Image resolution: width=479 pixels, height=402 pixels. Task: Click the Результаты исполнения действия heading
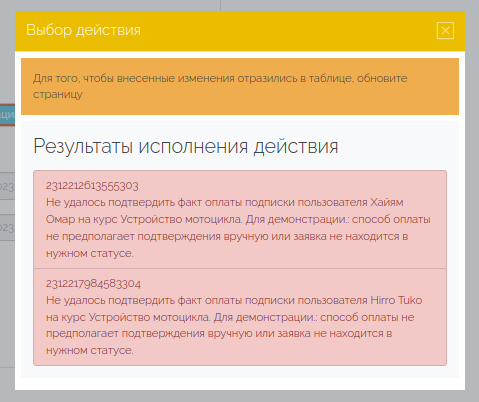click(x=186, y=146)
